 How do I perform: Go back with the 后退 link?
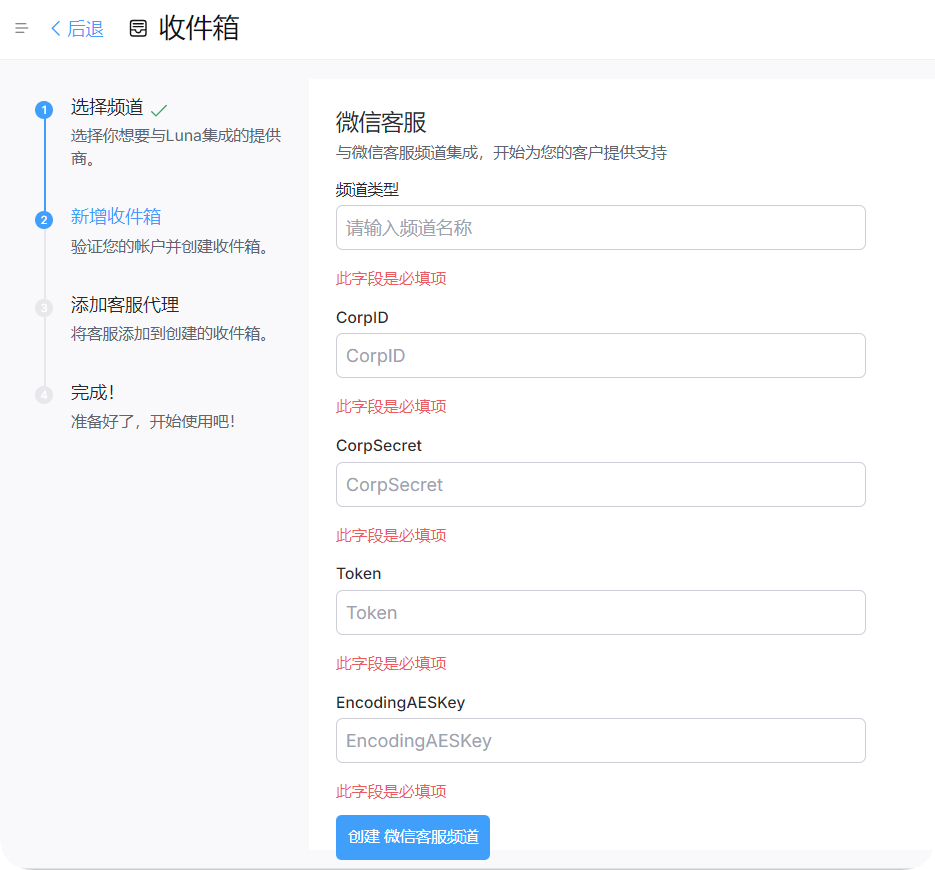pos(77,29)
